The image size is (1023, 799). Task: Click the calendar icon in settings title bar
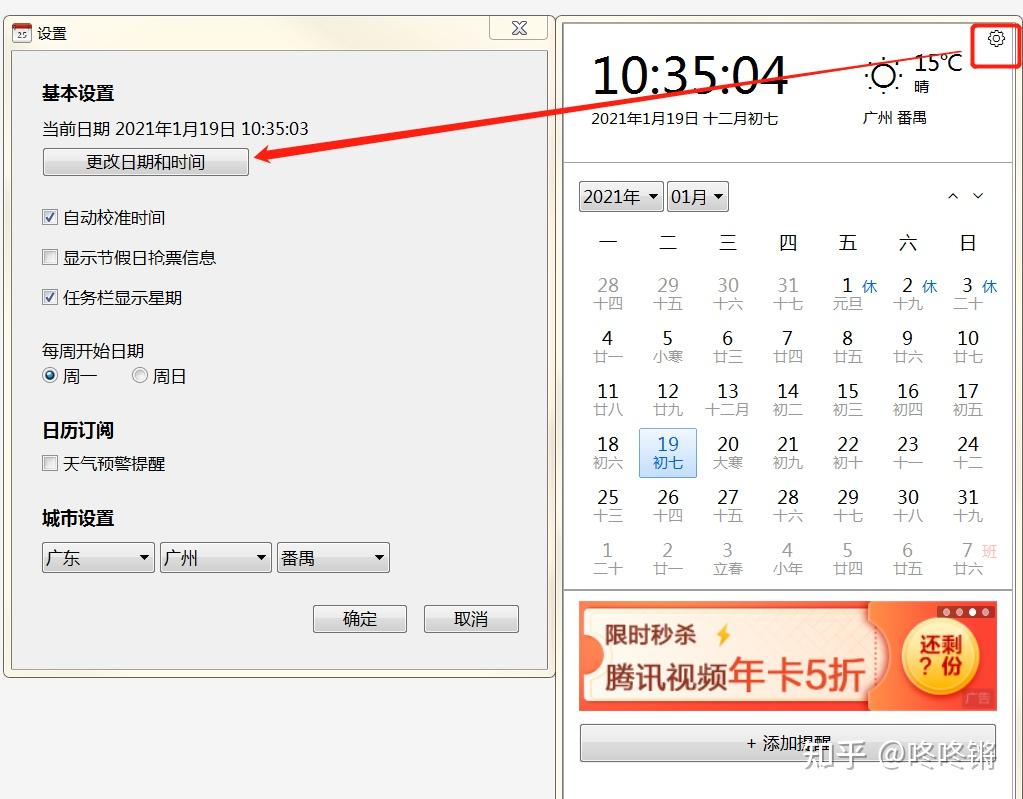22,32
